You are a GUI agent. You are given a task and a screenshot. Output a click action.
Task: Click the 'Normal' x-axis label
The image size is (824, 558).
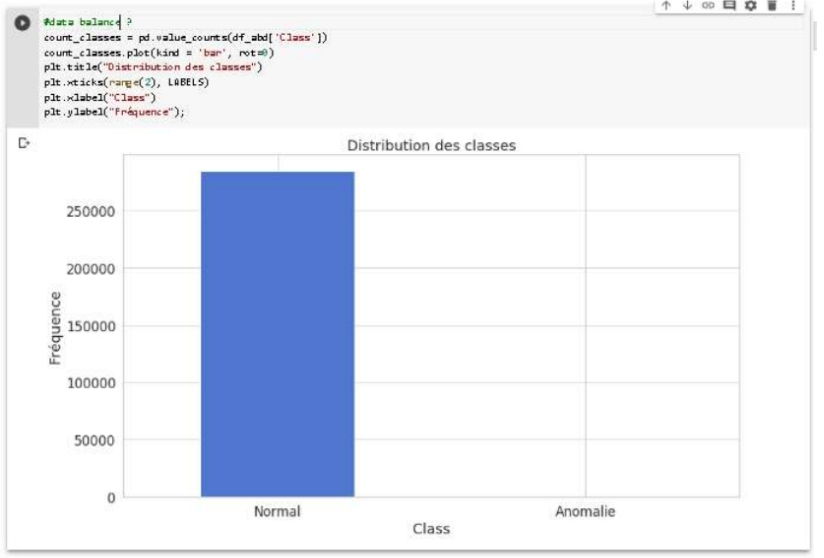pos(277,511)
